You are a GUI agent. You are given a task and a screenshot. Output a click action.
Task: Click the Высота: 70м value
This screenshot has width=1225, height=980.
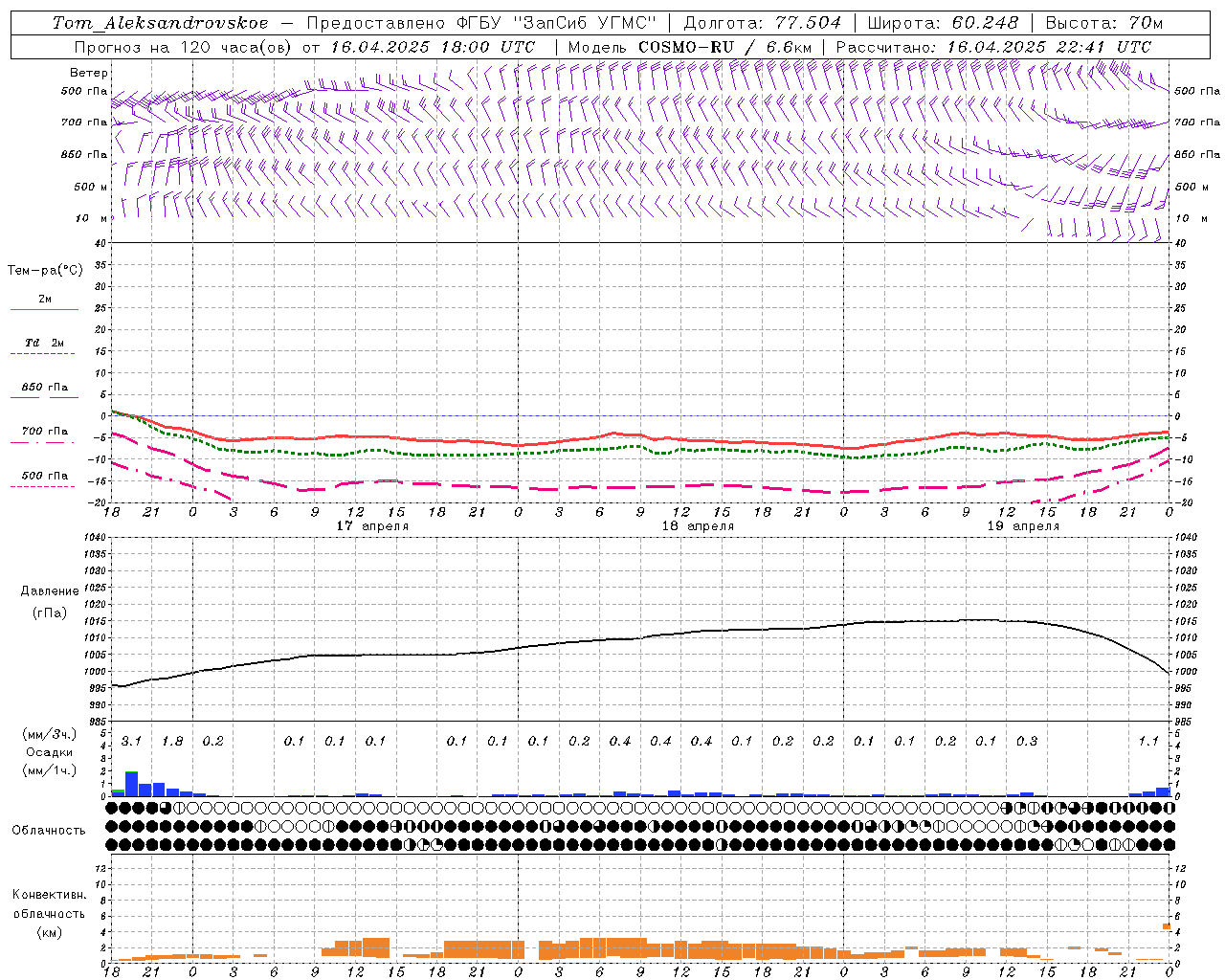click(1104, 23)
